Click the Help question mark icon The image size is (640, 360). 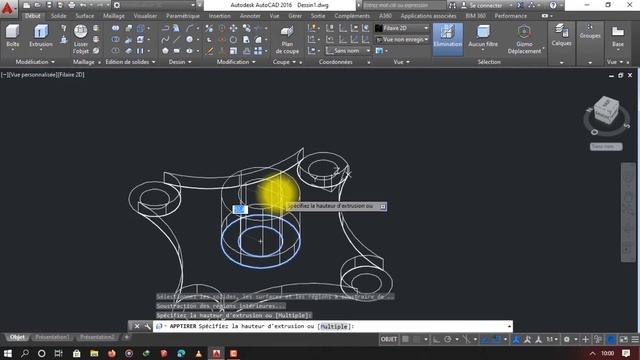point(553,5)
